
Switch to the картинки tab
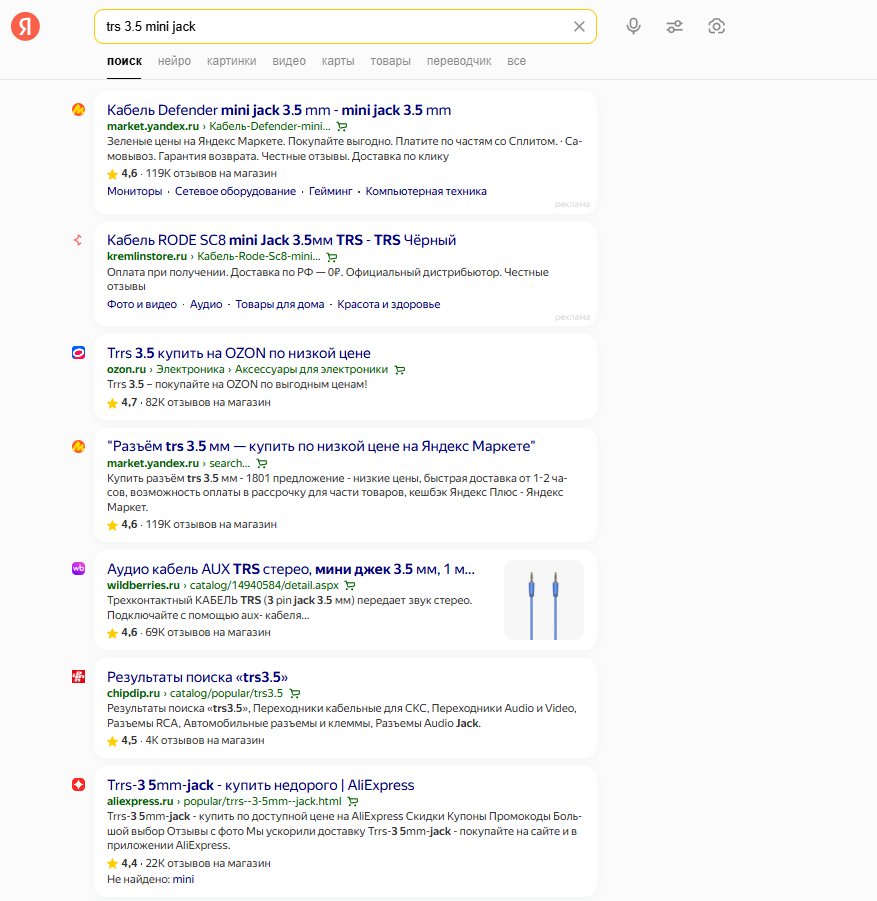point(232,61)
